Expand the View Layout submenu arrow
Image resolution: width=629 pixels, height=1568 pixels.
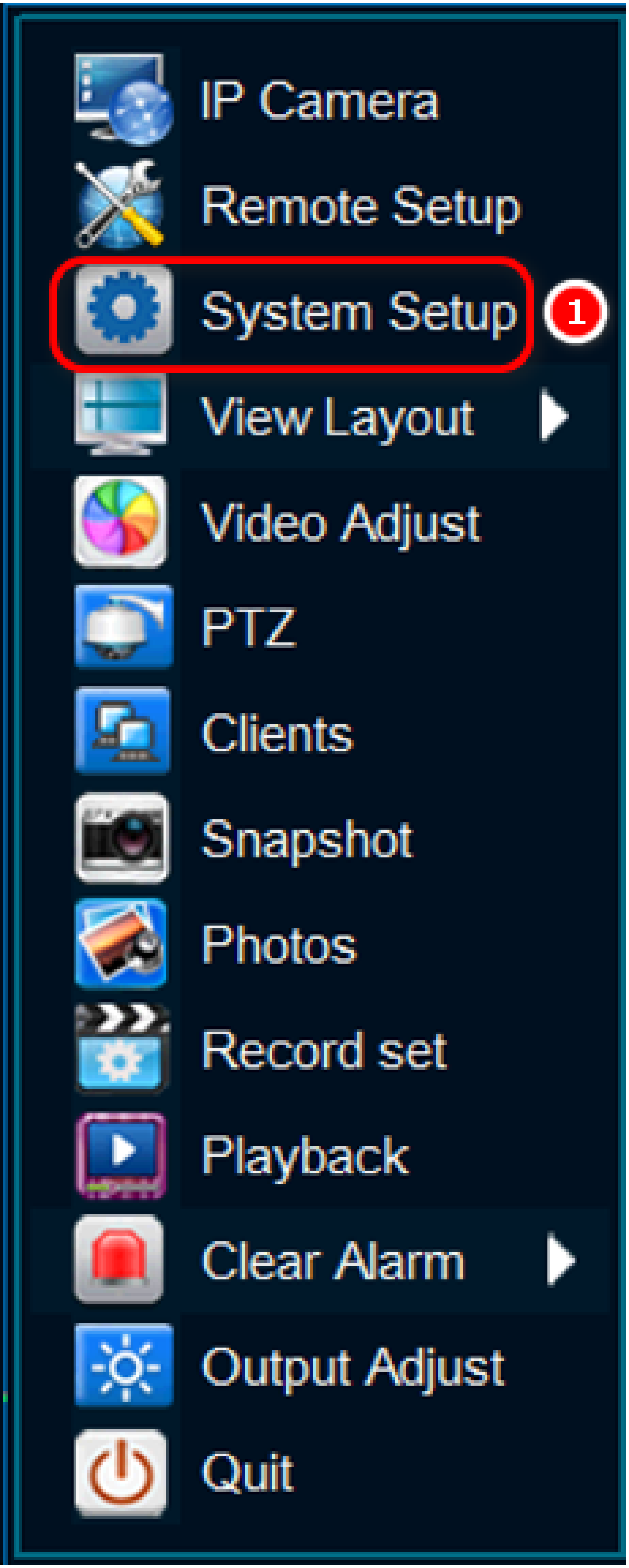[554, 416]
